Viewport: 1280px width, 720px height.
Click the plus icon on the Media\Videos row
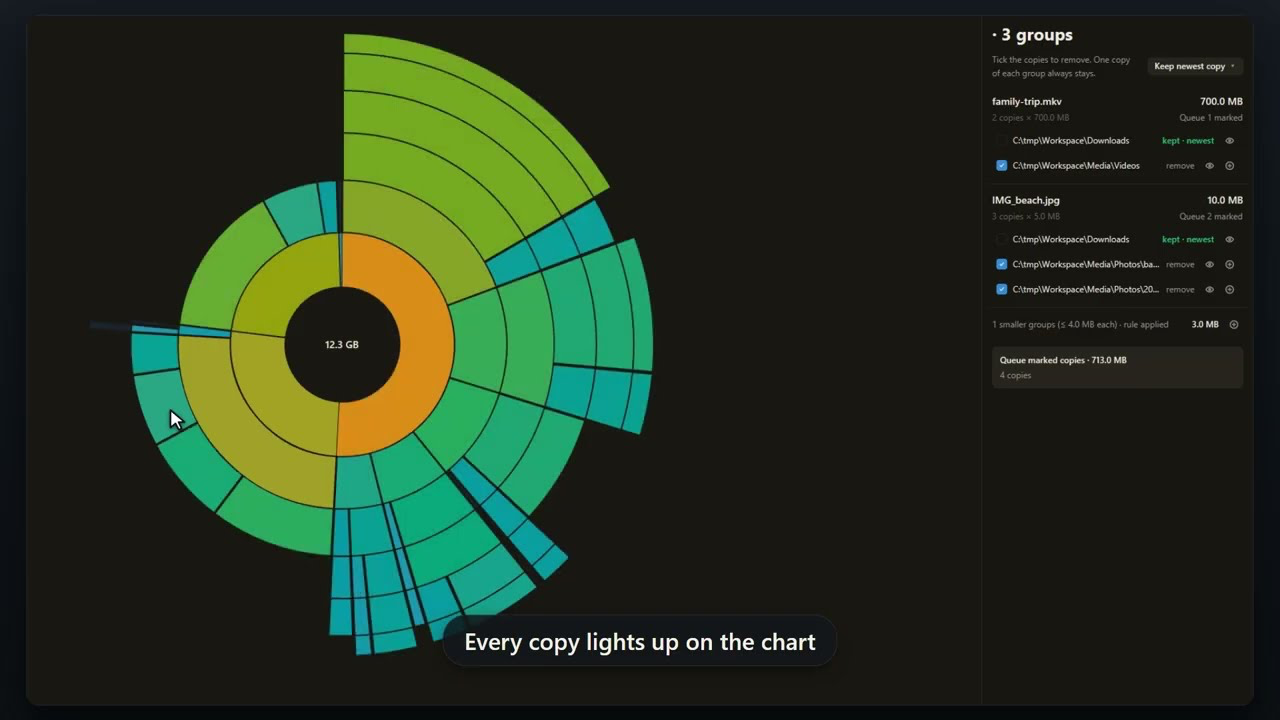point(1229,166)
